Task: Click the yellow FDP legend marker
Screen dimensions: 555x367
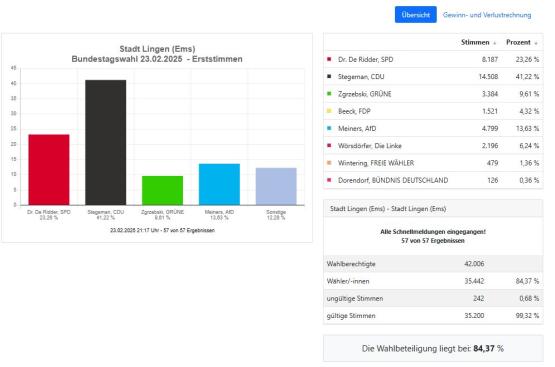Action: point(329,111)
